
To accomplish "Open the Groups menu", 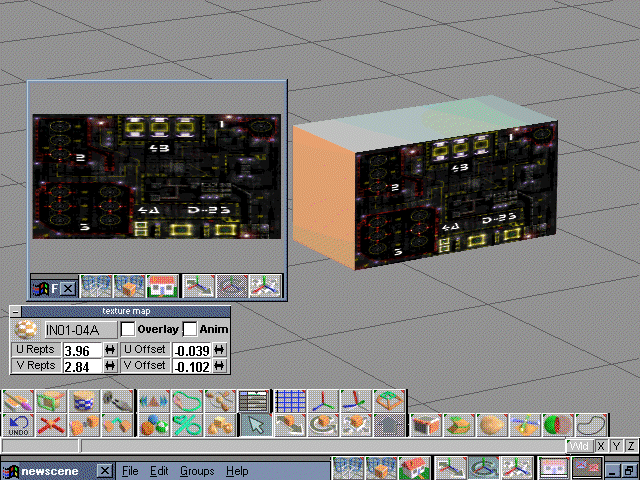I will coord(197,470).
